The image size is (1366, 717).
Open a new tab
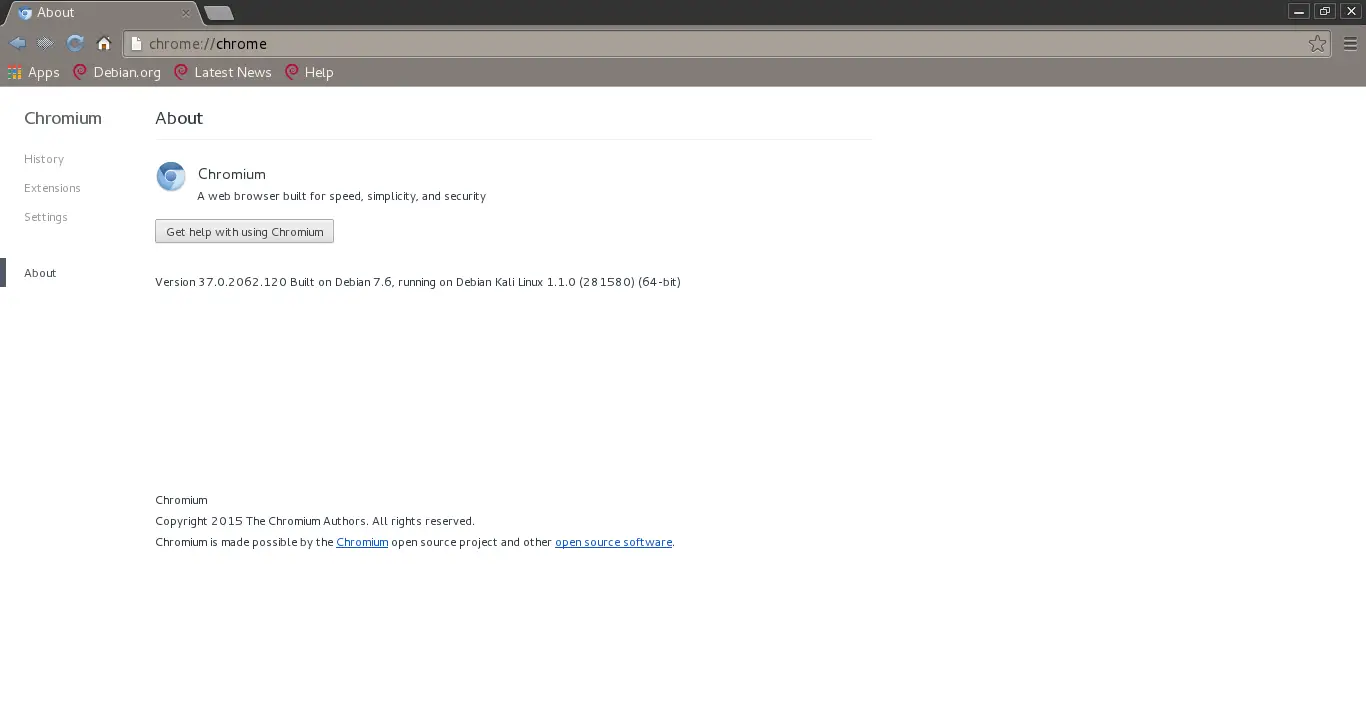pos(218,13)
